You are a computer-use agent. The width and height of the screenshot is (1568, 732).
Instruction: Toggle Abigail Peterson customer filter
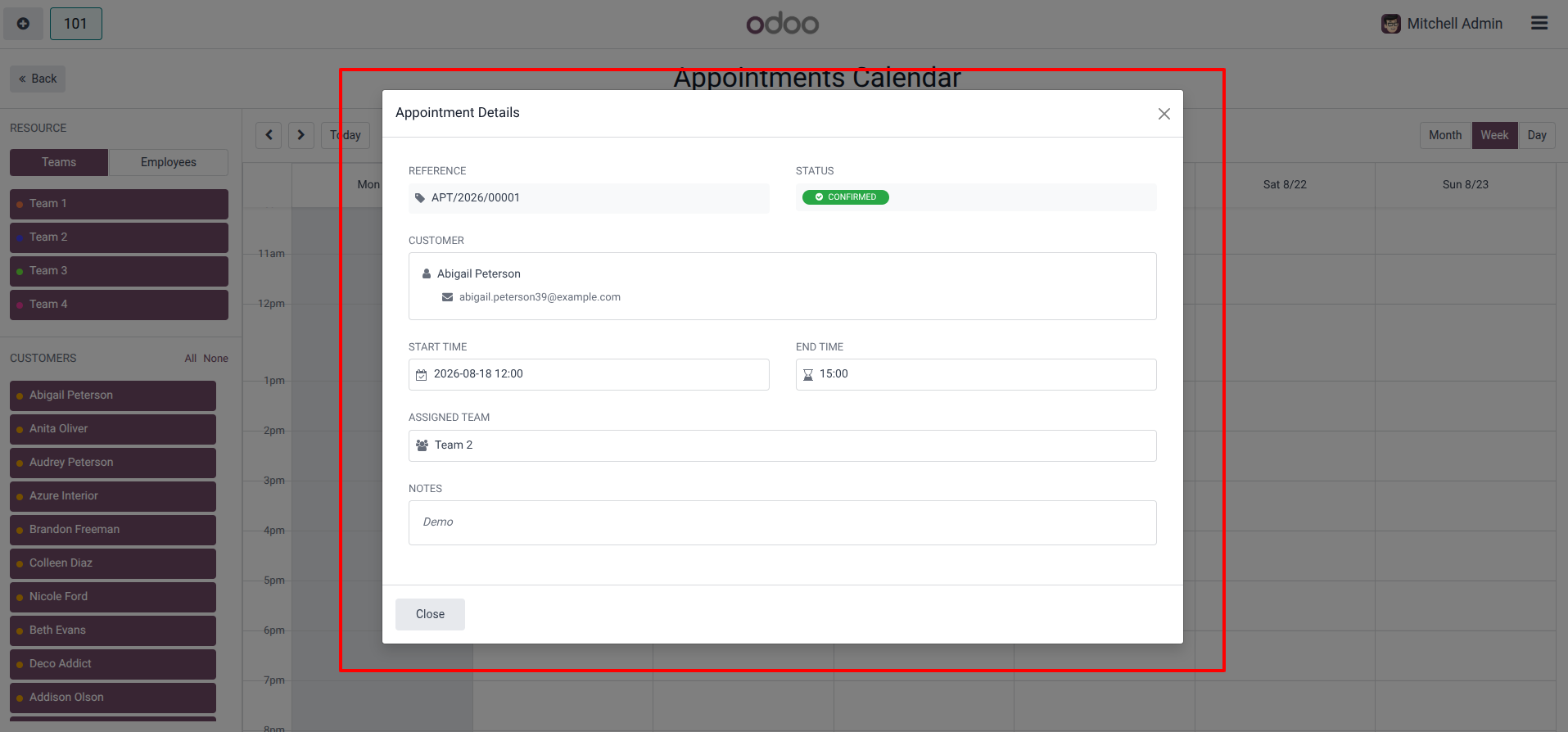pos(113,395)
